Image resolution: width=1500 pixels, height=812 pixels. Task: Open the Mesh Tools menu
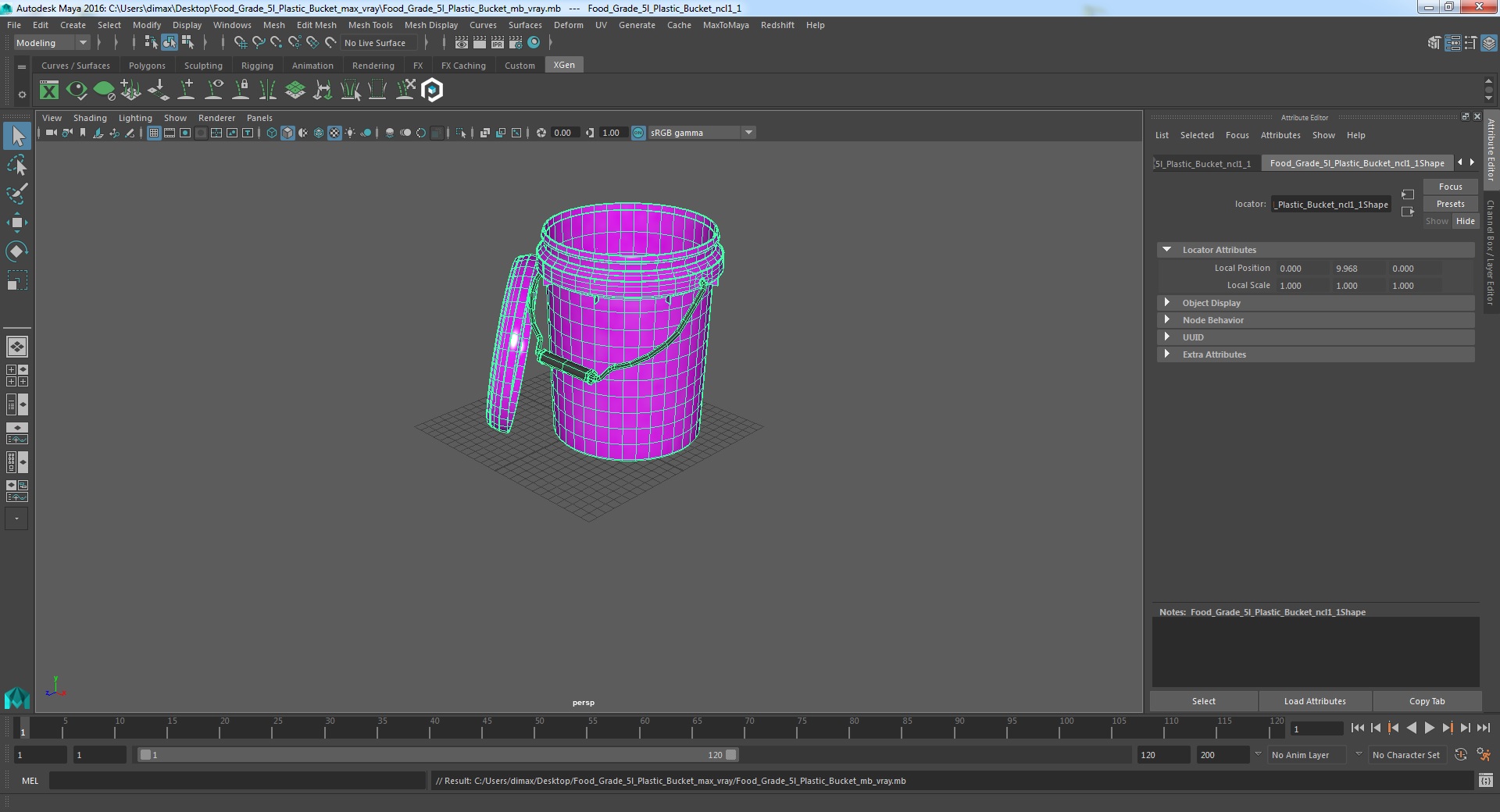pyautogui.click(x=370, y=25)
